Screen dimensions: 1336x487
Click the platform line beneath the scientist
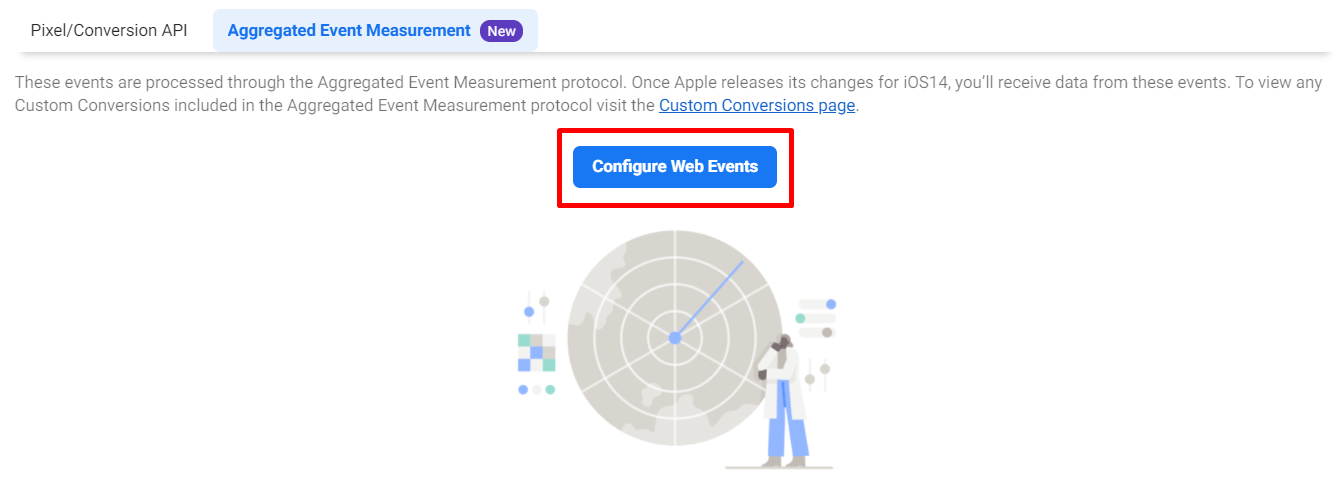point(779,467)
